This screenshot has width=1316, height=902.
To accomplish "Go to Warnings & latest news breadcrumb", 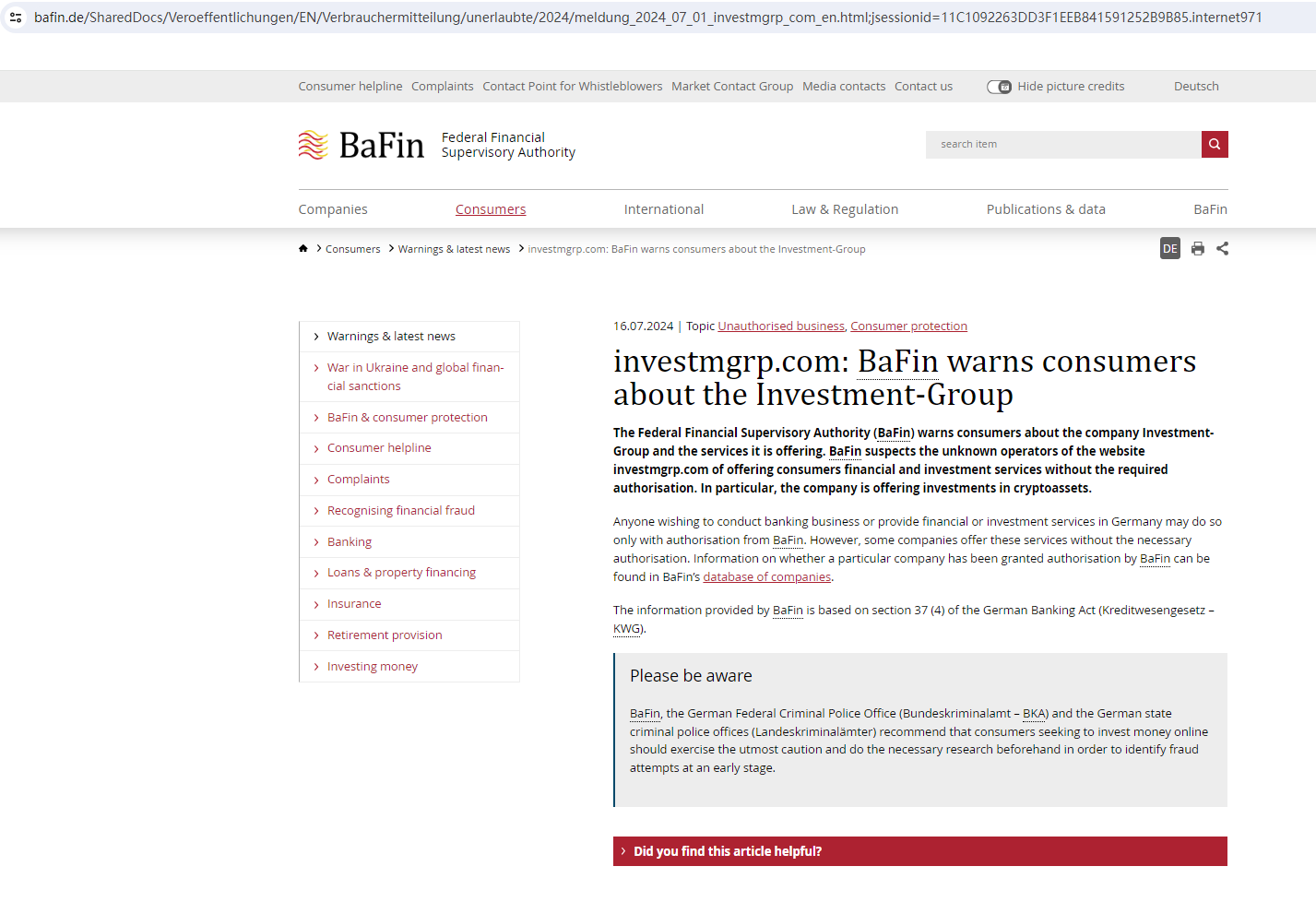I will [454, 249].
